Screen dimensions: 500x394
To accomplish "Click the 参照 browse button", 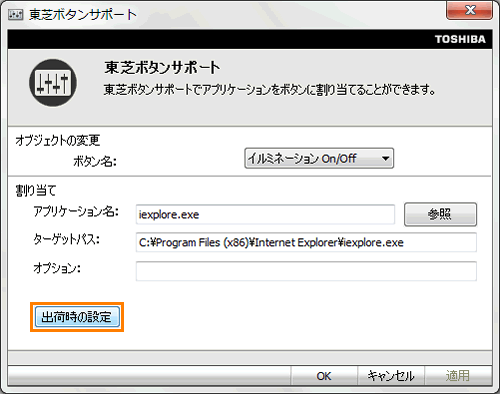I will (x=440, y=214).
